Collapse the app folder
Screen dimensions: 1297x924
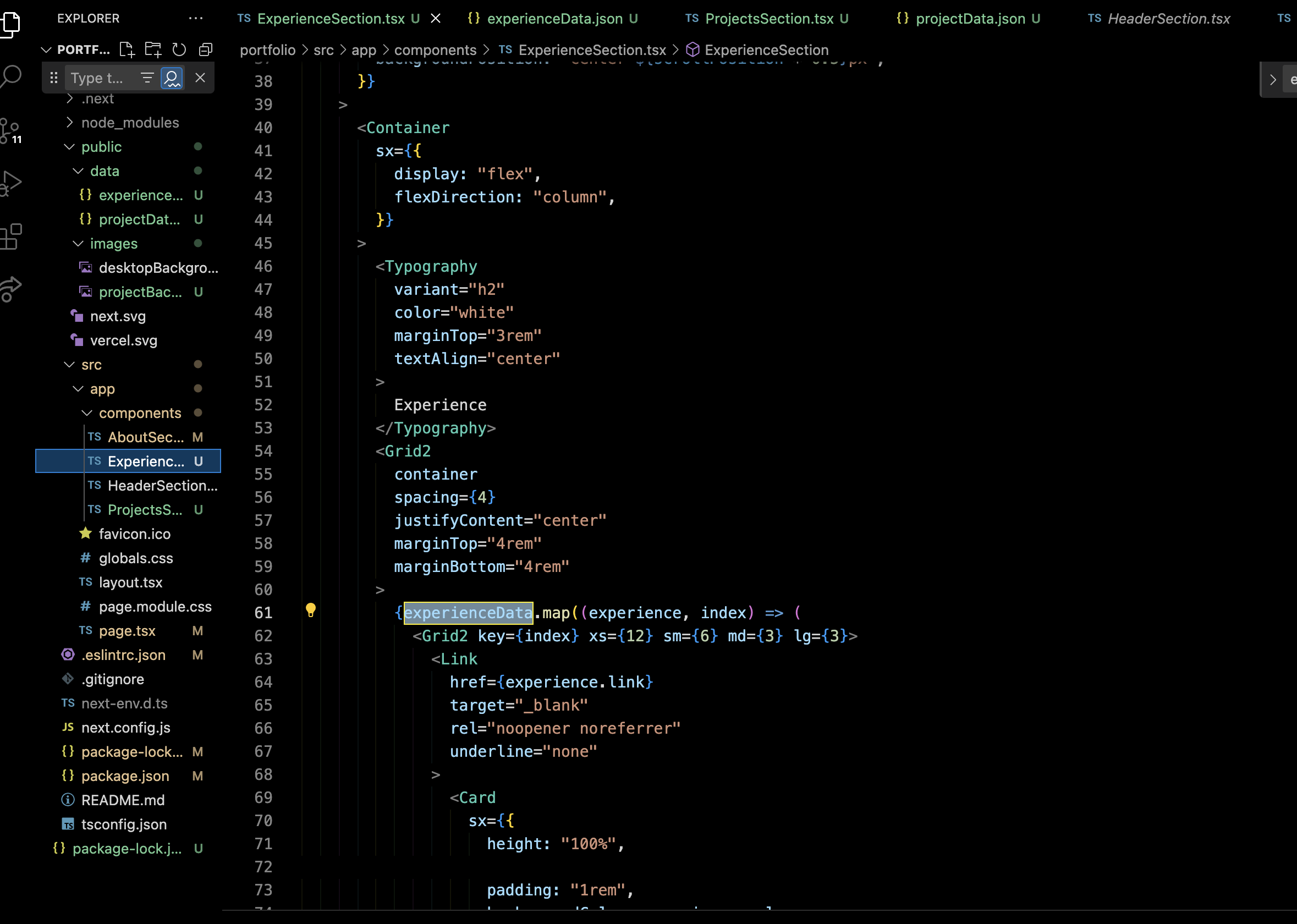[x=78, y=389]
